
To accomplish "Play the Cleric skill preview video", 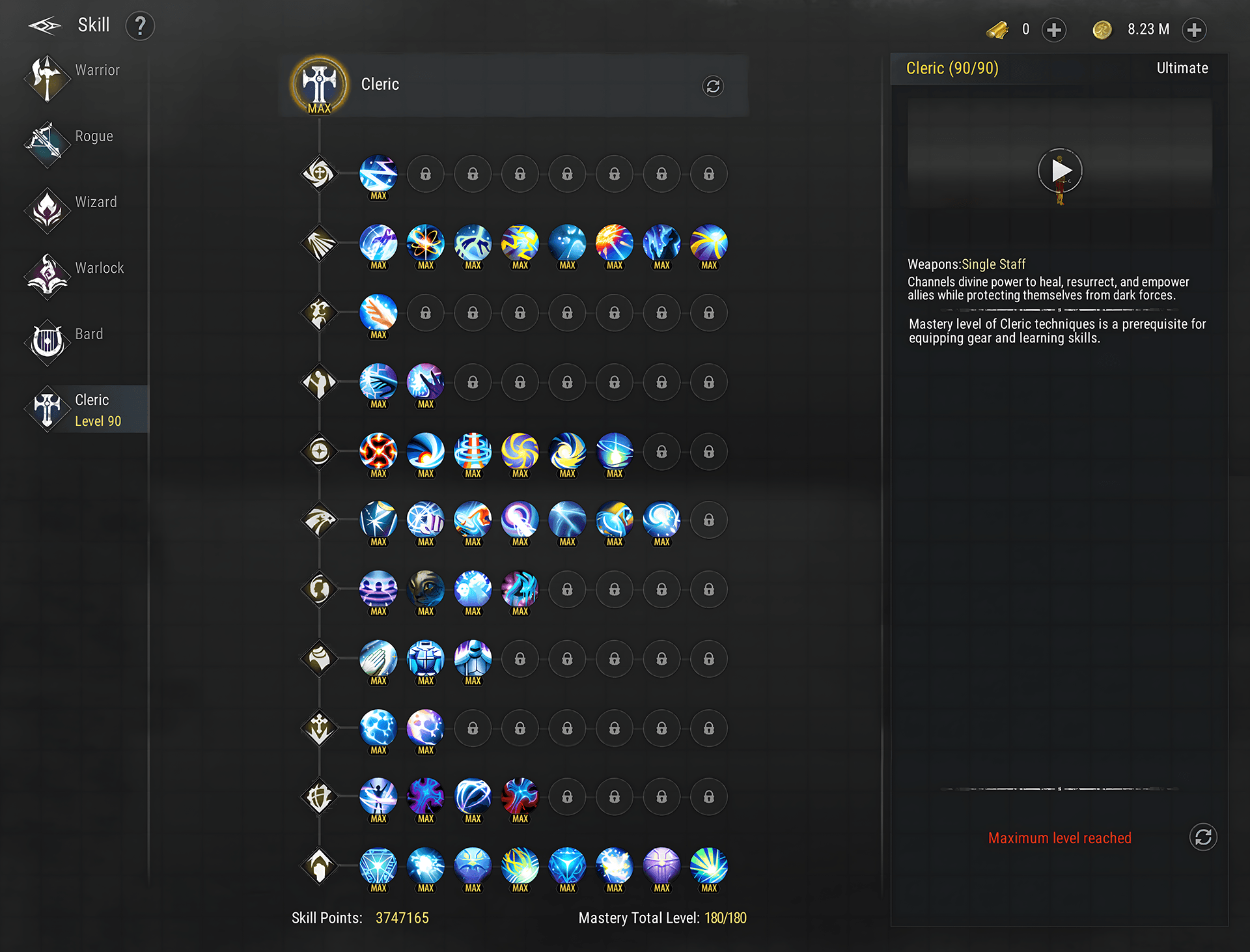I will (1060, 170).
